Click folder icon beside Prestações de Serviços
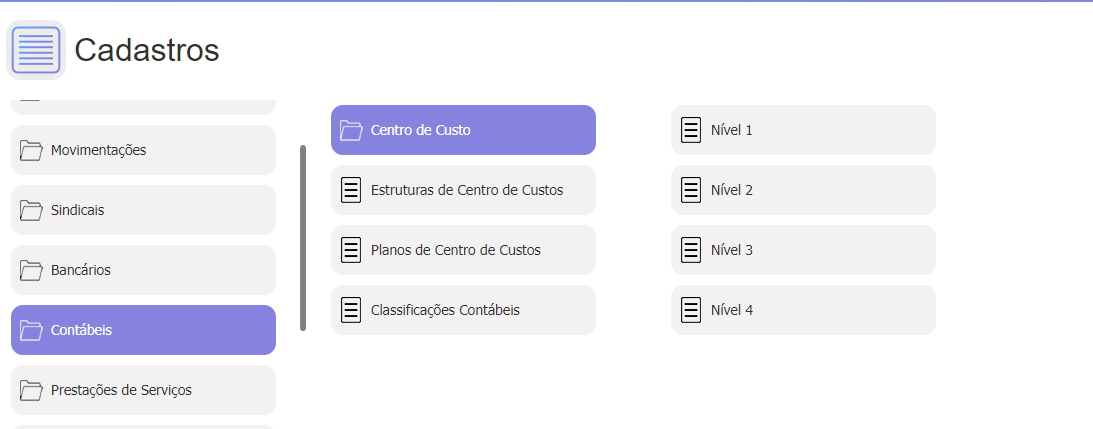 pyautogui.click(x=31, y=390)
